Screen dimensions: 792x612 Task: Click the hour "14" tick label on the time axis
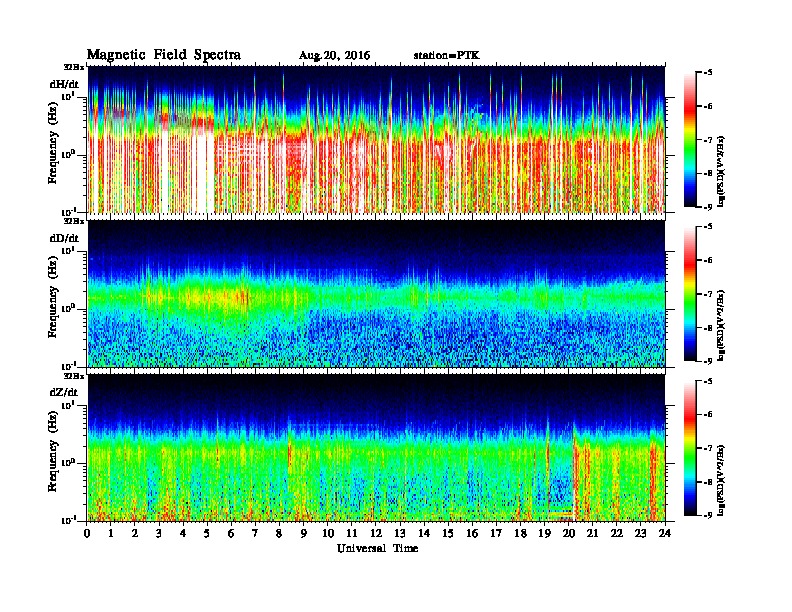pos(424,533)
